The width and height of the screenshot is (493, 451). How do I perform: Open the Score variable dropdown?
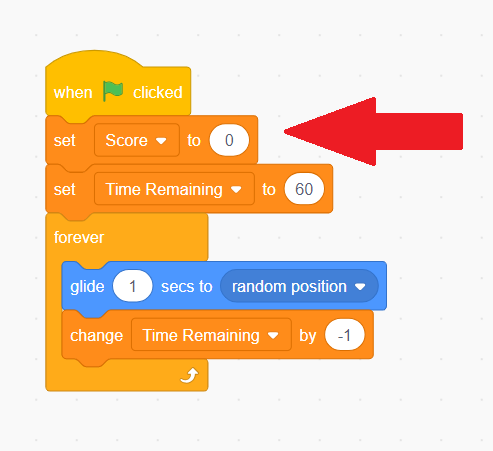click(x=137, y=140)
